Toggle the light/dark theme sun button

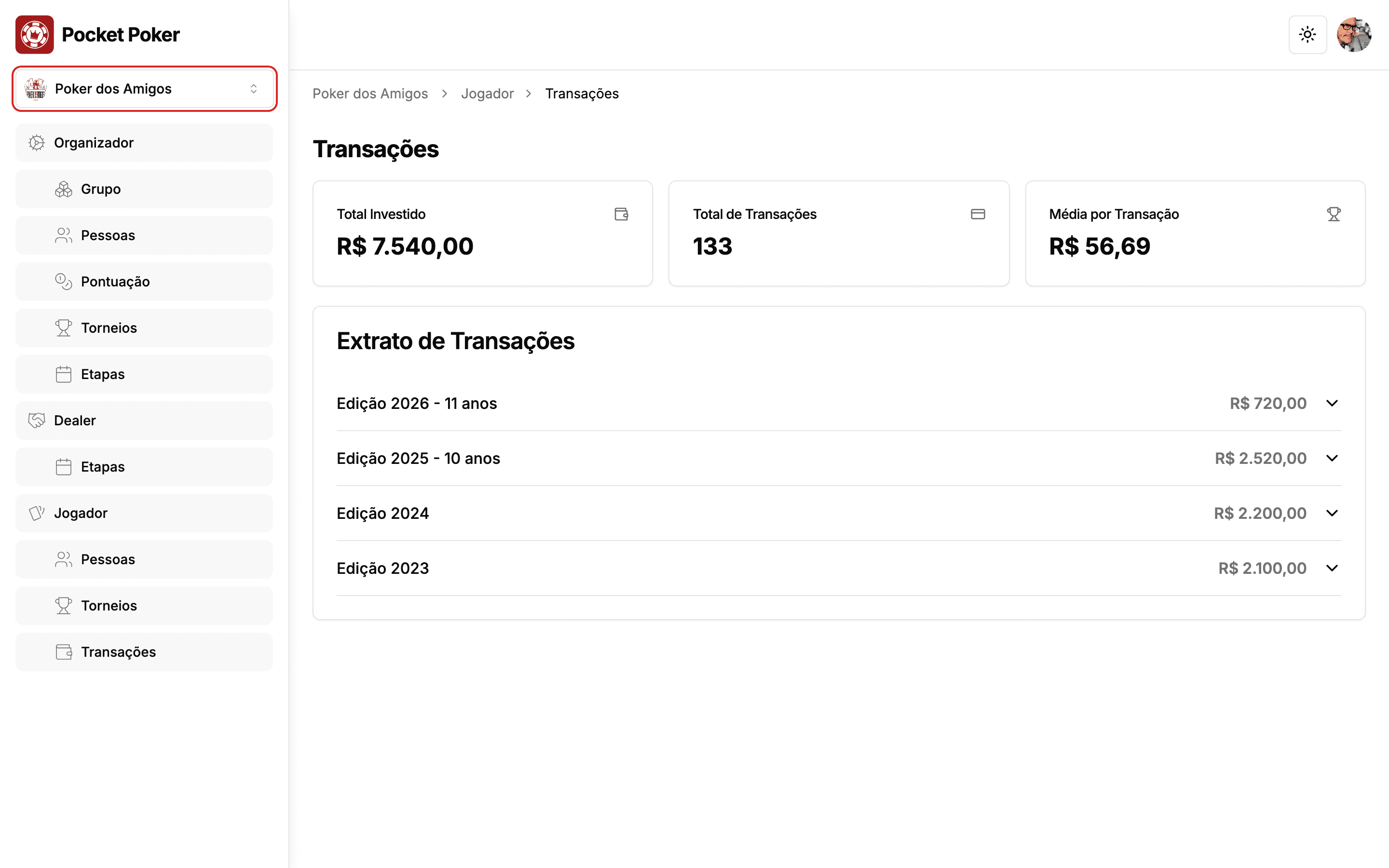click(1307, 34)
